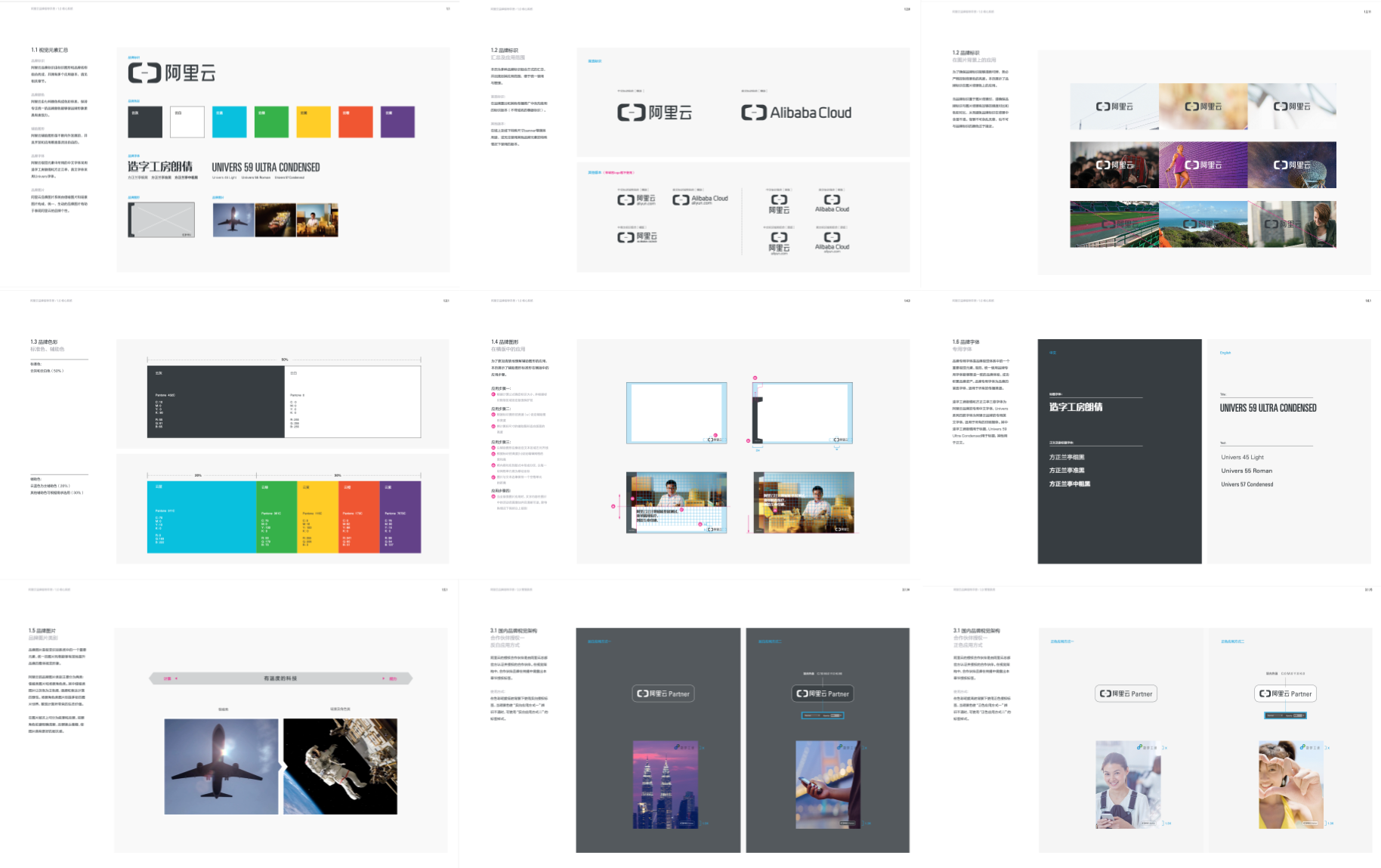Select the large white color block in section 1.3
The height and width of the screenshot is (868, 1381).
click(x=353, y=402)
